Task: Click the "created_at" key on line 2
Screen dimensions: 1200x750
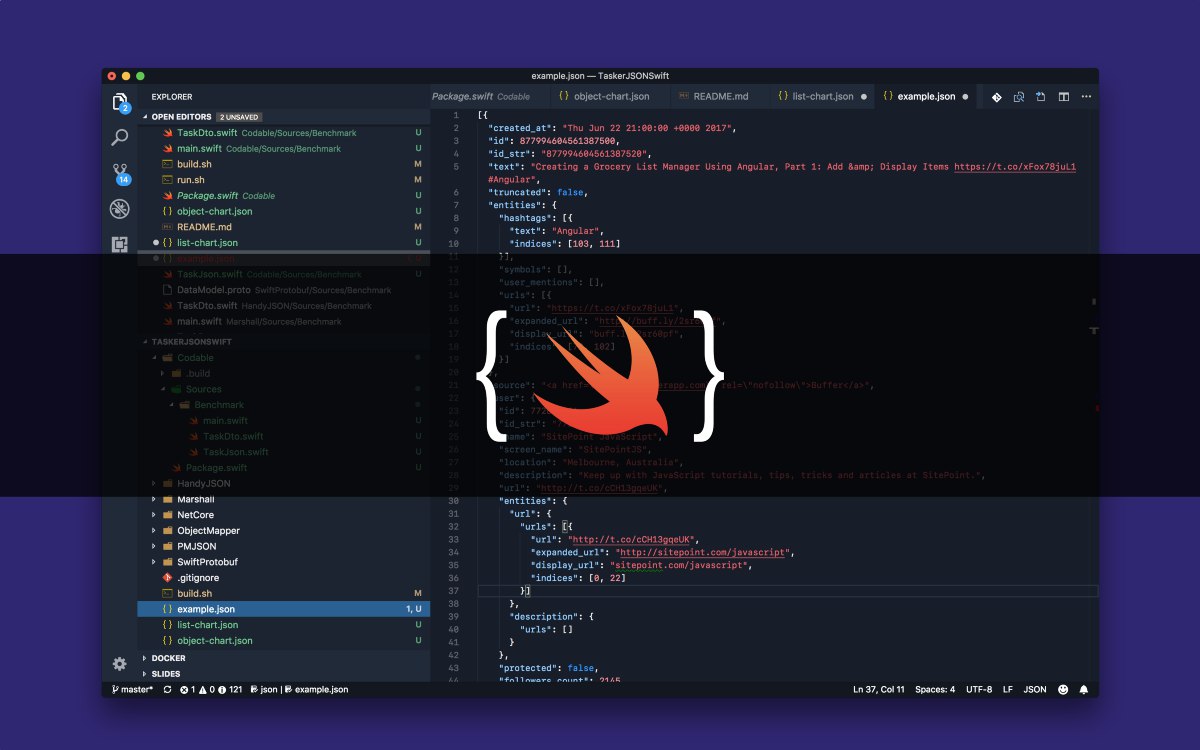Action: click(x=521, y=128)
